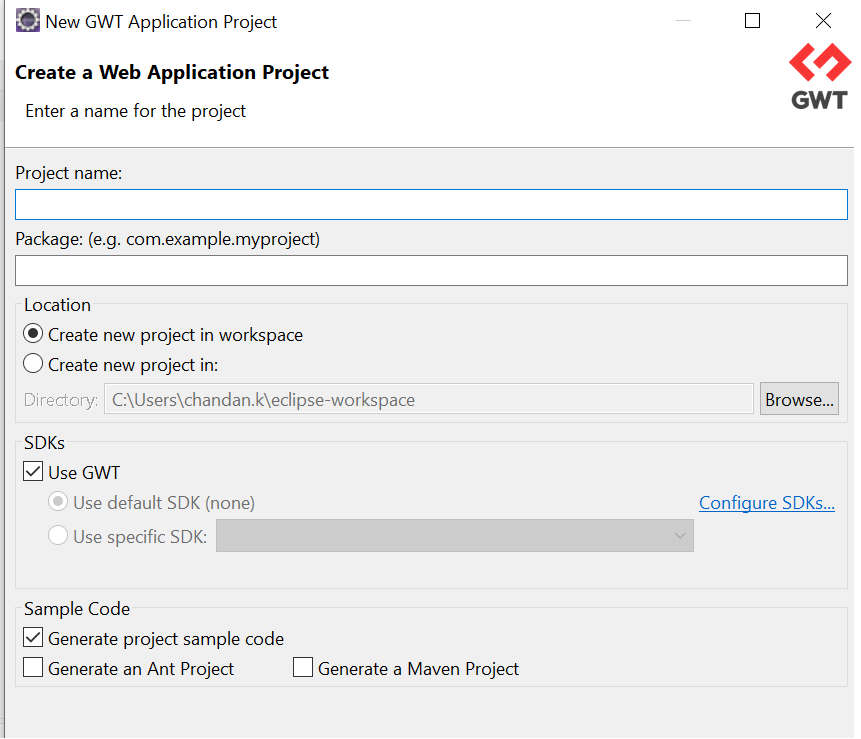Disable Generate project sample code
This screenshot has width=861, height=739.
(x=33, y=638)
